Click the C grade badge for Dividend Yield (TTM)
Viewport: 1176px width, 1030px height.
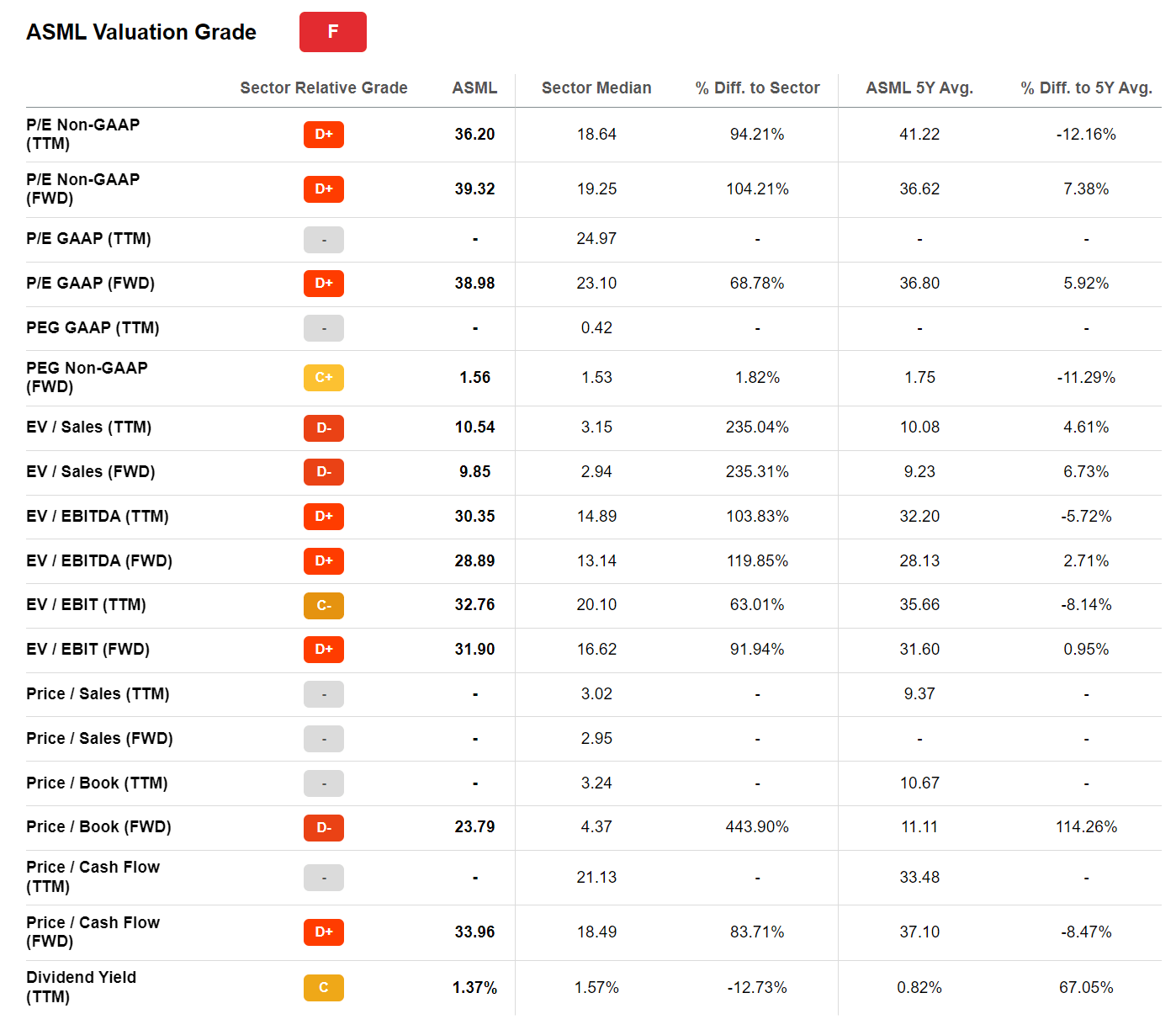pos(324,988)
